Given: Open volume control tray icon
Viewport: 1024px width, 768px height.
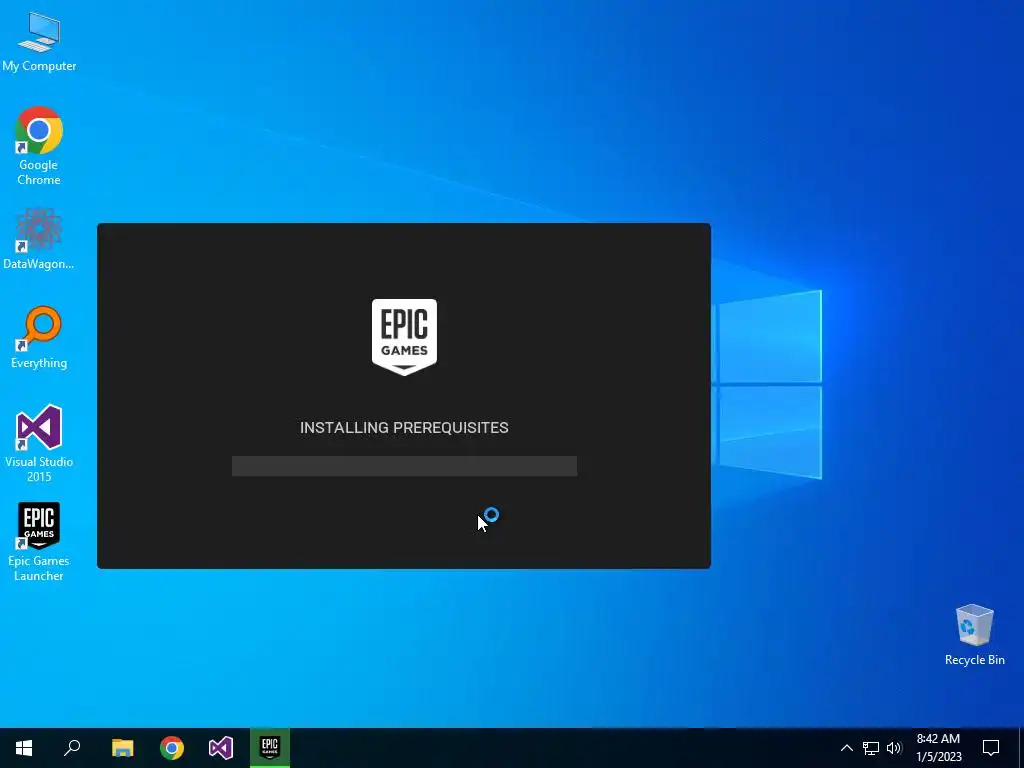Looking at the screenshot, I should coord(894,748).
